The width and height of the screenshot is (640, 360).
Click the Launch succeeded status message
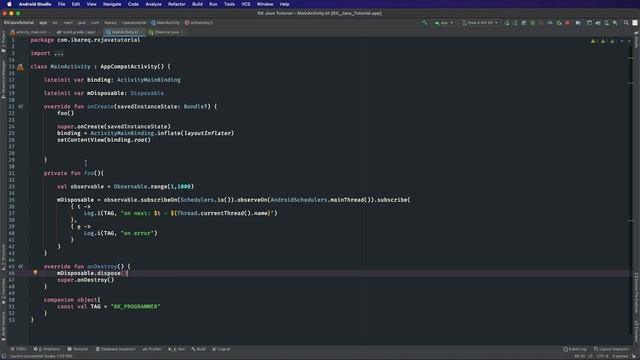tap(41, 356)
